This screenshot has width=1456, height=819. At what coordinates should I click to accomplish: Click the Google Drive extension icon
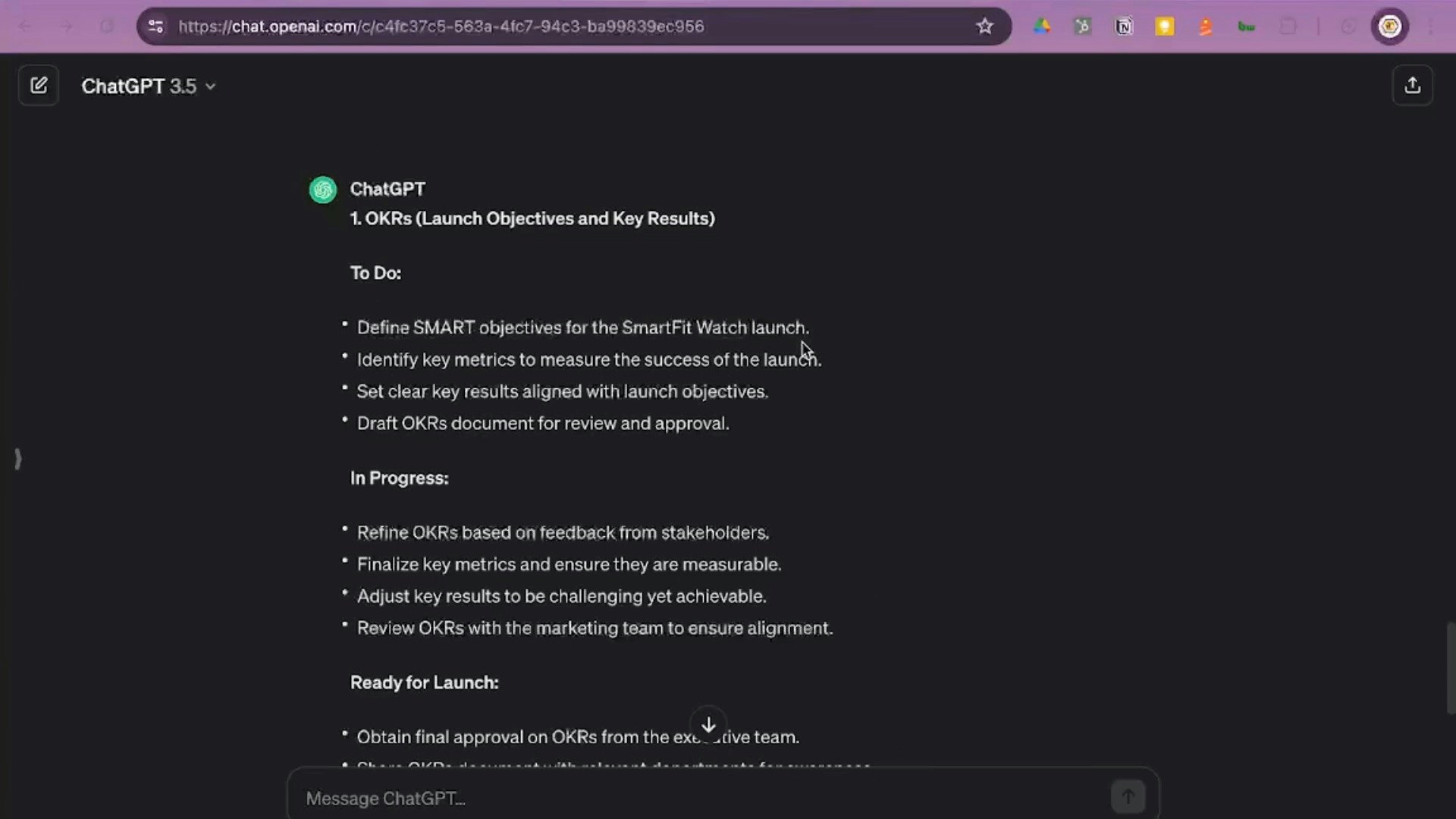1042,27
